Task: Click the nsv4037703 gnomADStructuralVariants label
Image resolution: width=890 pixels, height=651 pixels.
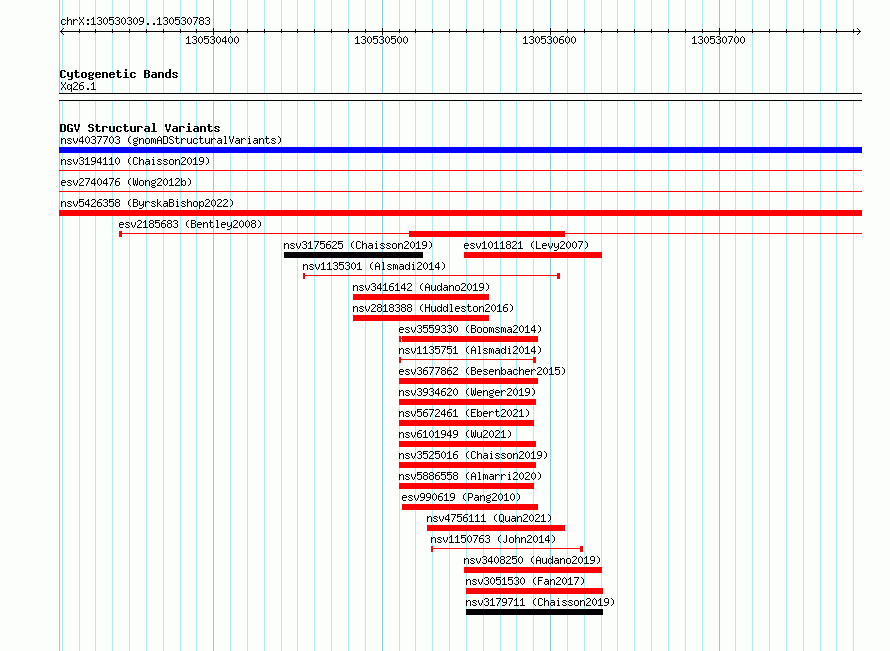Action: click(x=171, y=140)
